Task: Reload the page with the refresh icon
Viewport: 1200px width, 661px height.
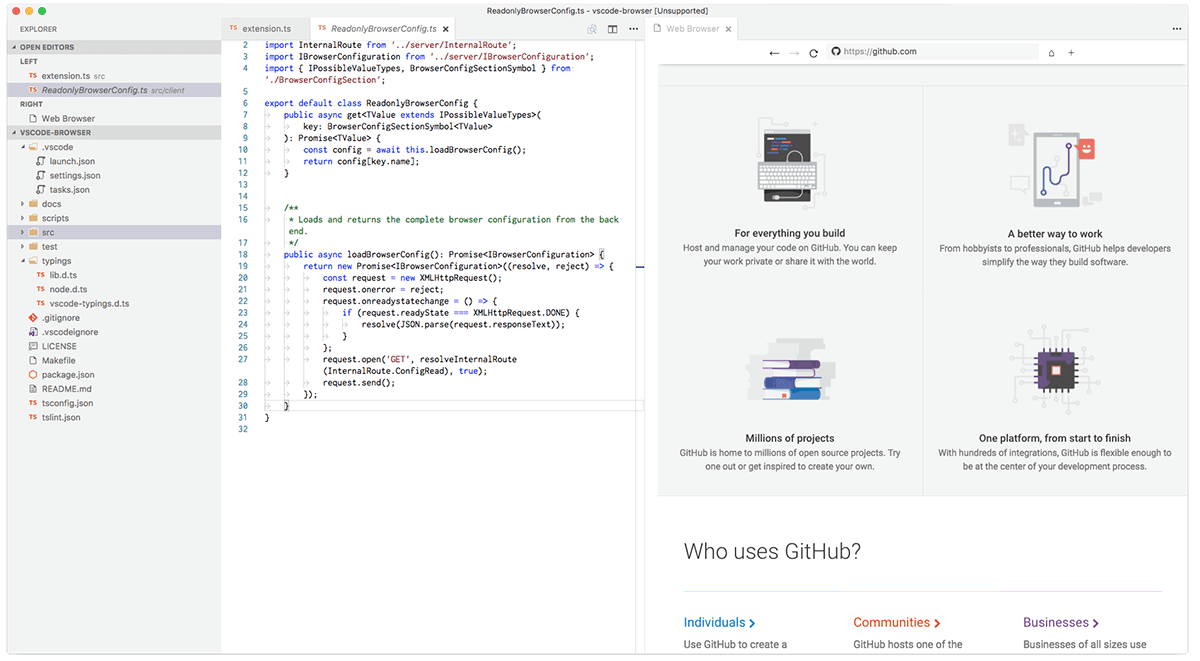Action: coord(813,52)
